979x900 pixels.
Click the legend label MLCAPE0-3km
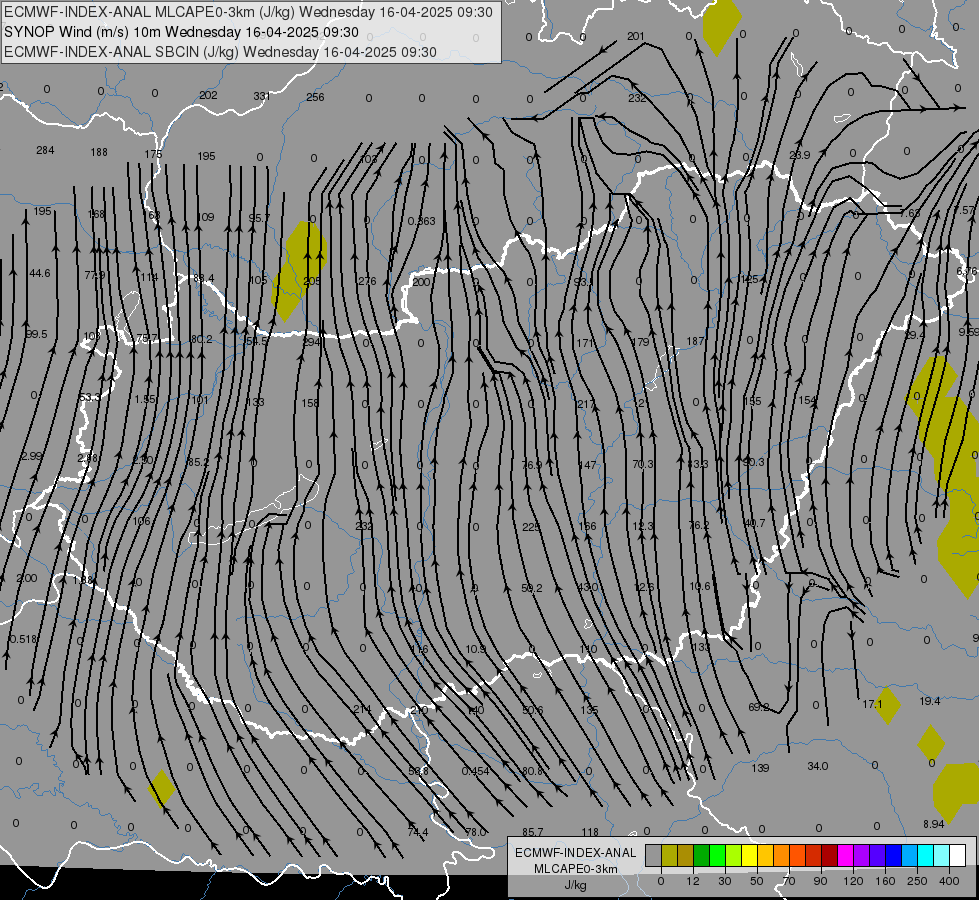pos(576,869)
